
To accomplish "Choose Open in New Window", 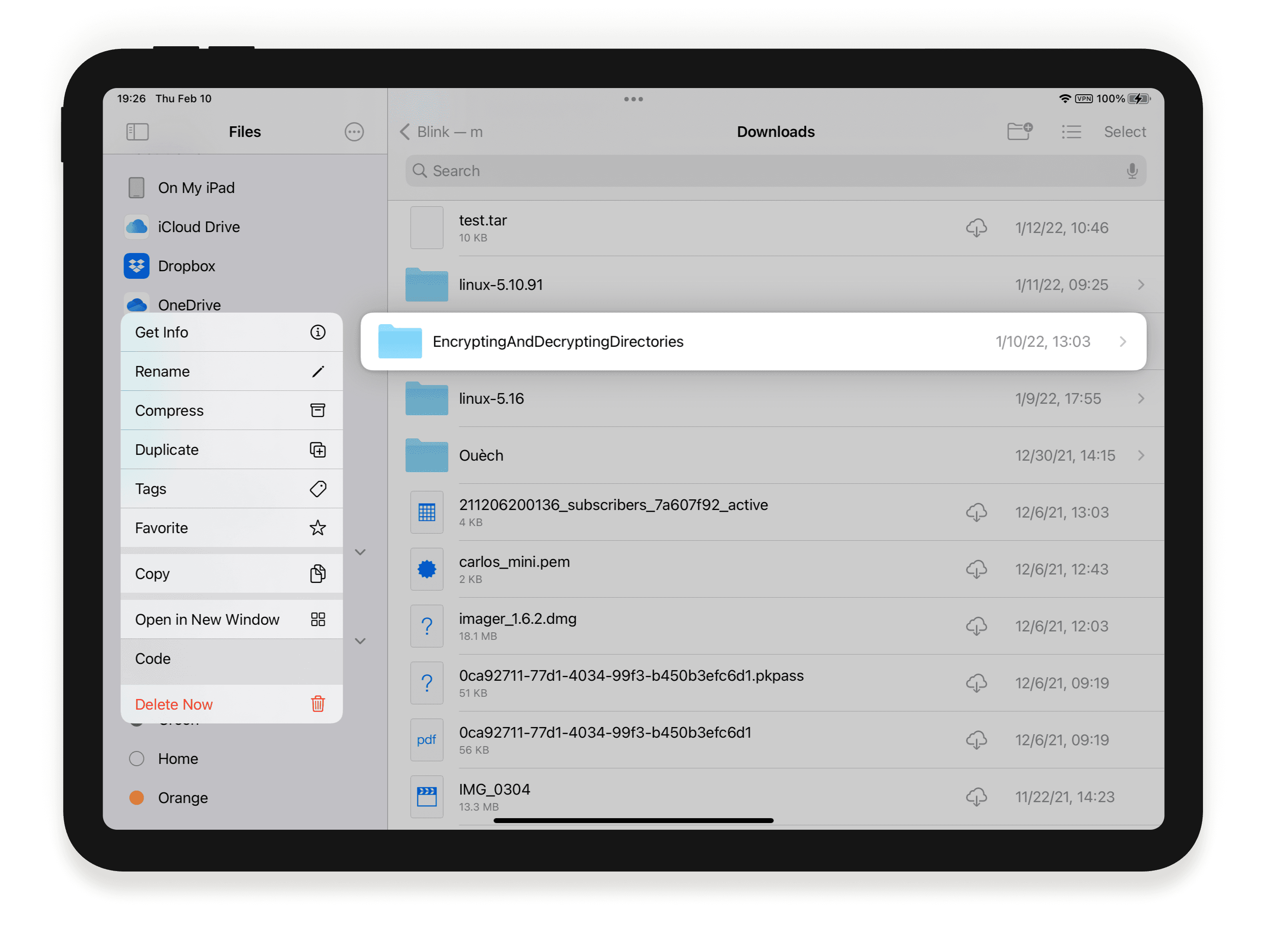I will point(231,619).
